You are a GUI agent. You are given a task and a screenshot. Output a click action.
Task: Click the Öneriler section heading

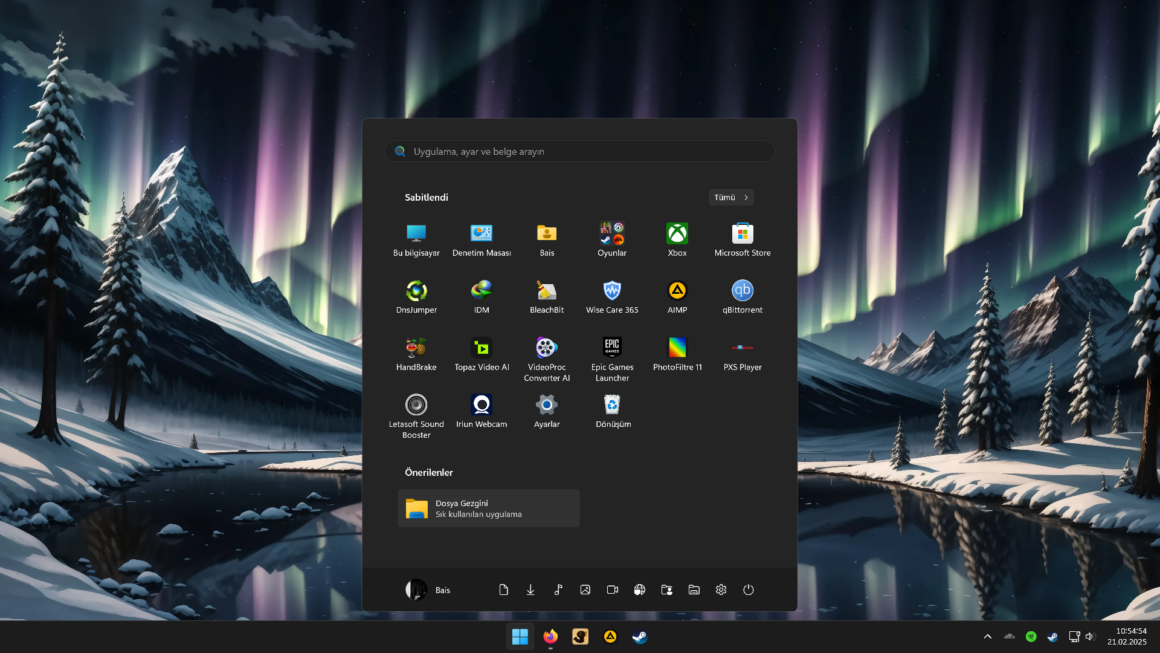click(428, 473)
